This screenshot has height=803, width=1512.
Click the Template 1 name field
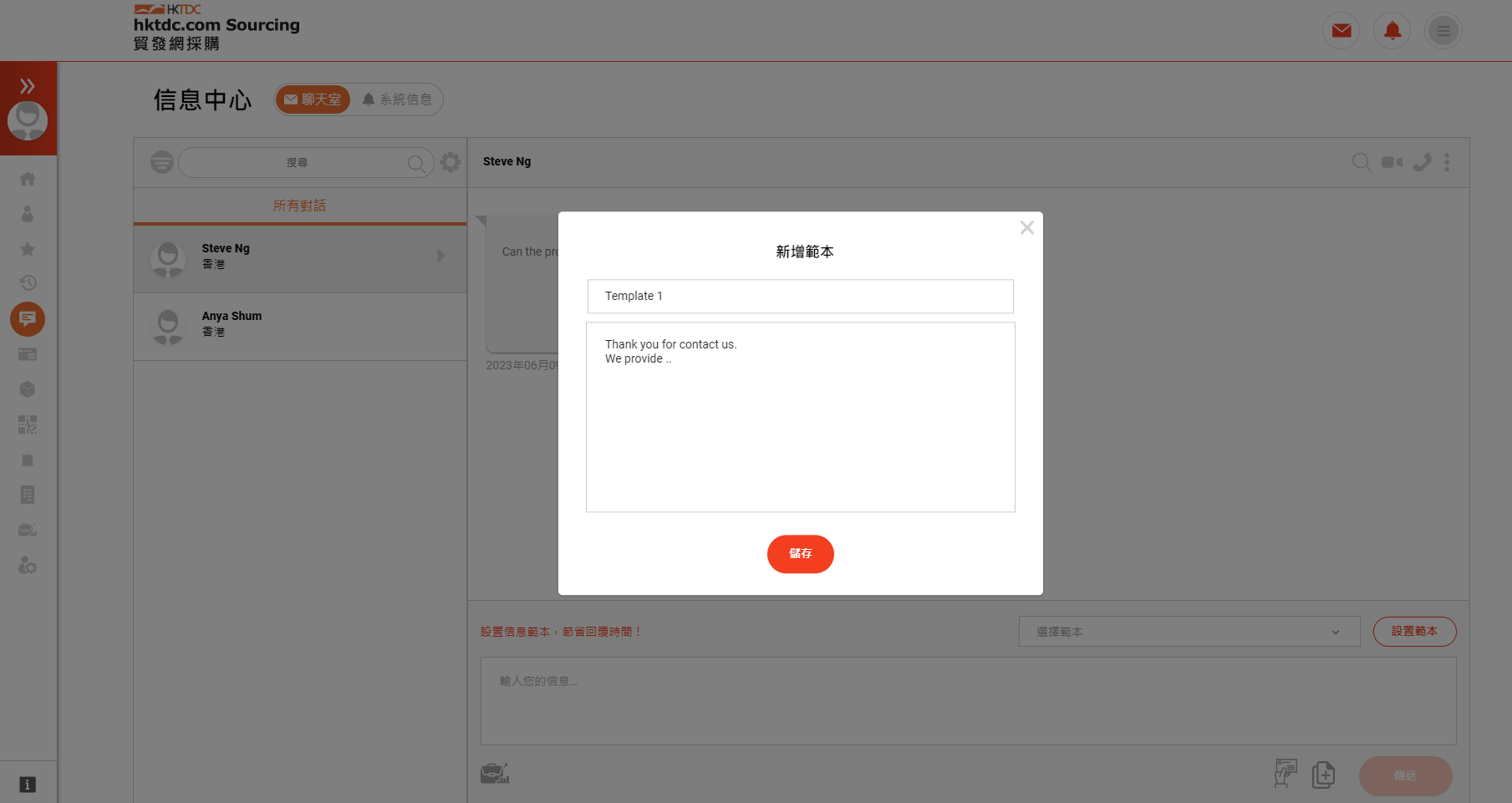[800, 296]
